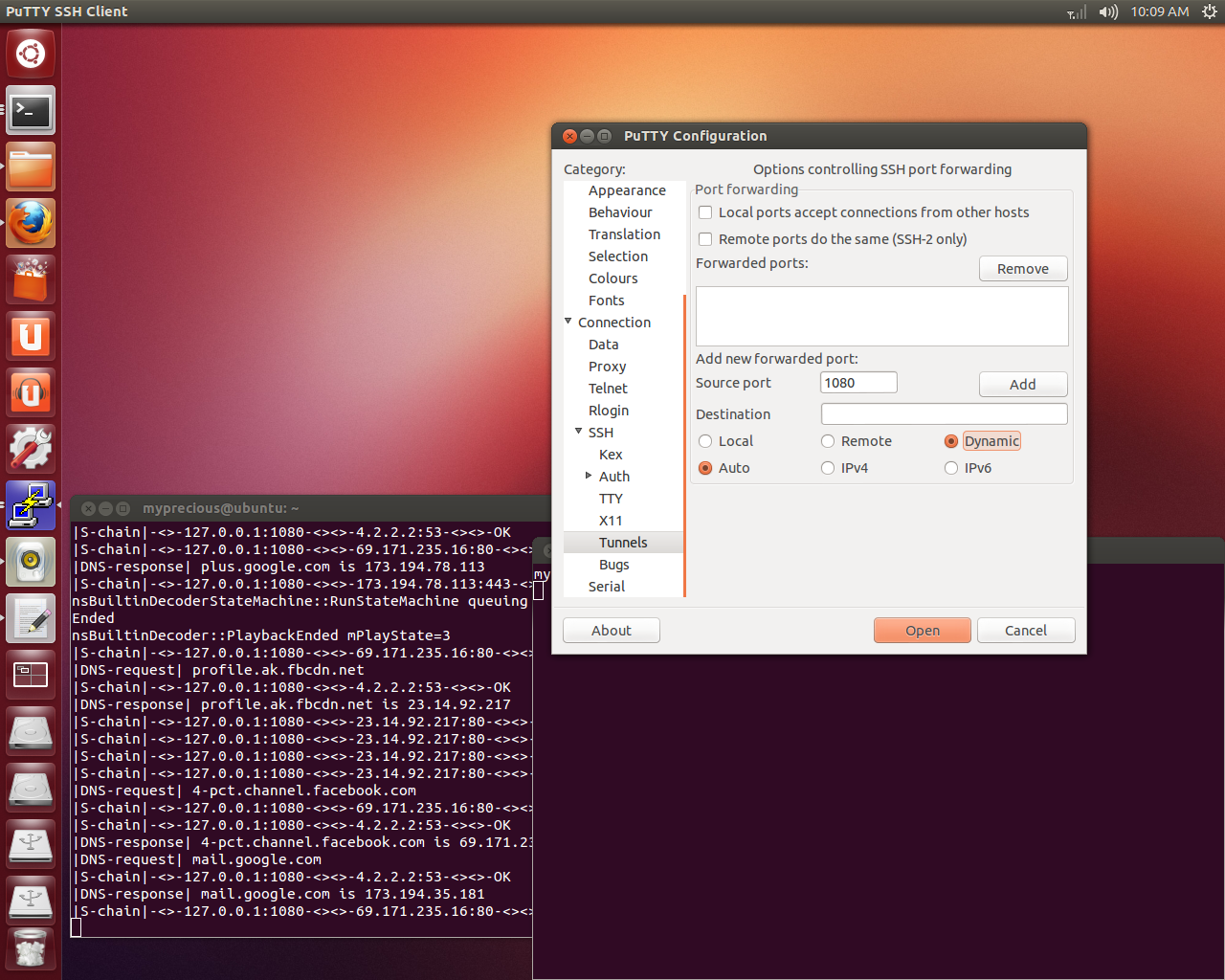
Task: Select the Remote forwarding radio button
Action: [828, 441]
